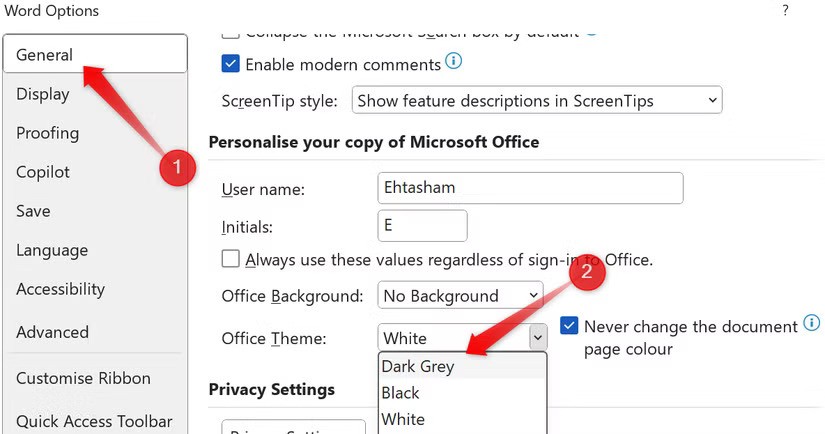Open ScreenTip style dropdown

(537, 100)
